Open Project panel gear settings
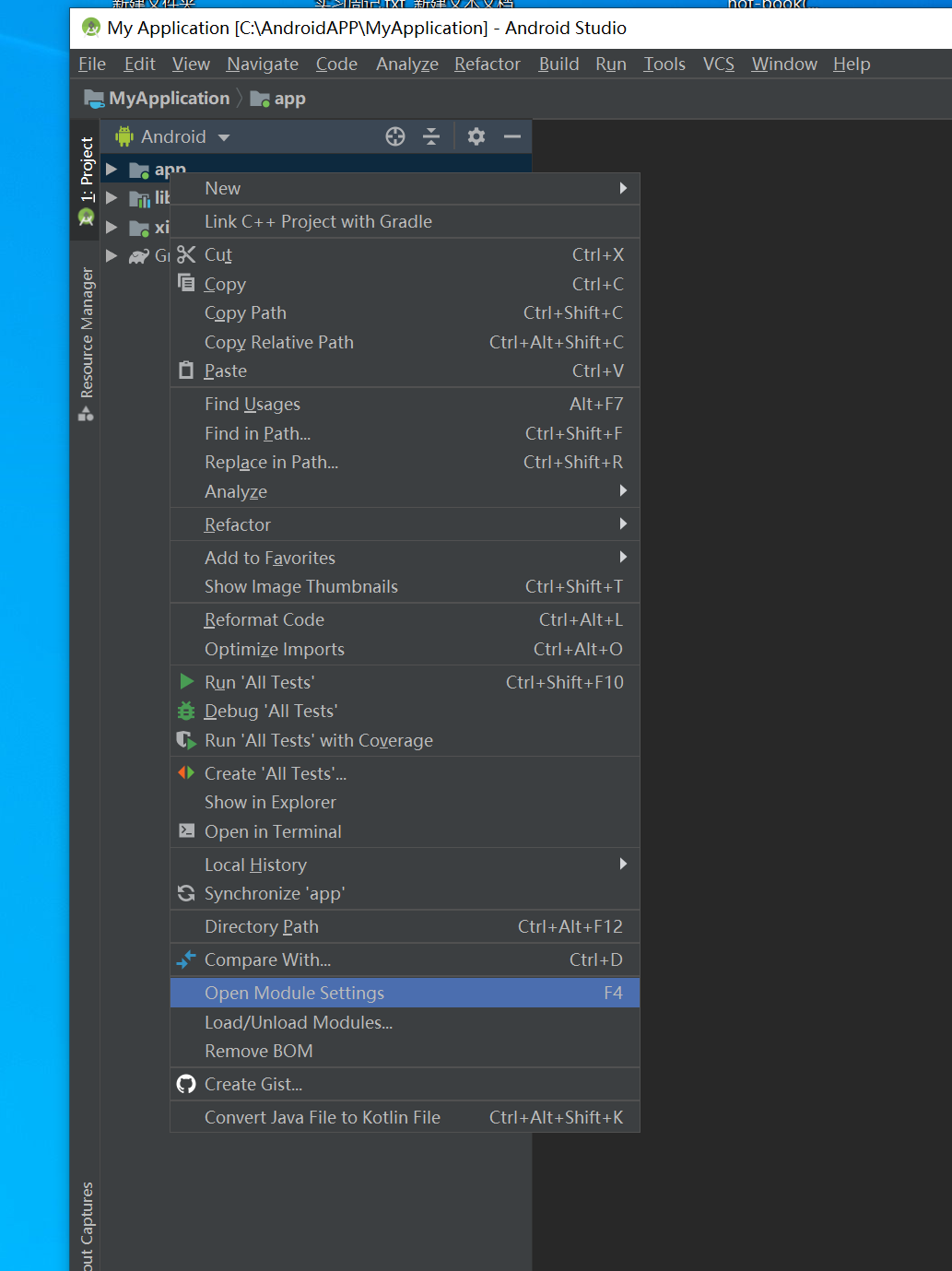 [x=476, y=136]
